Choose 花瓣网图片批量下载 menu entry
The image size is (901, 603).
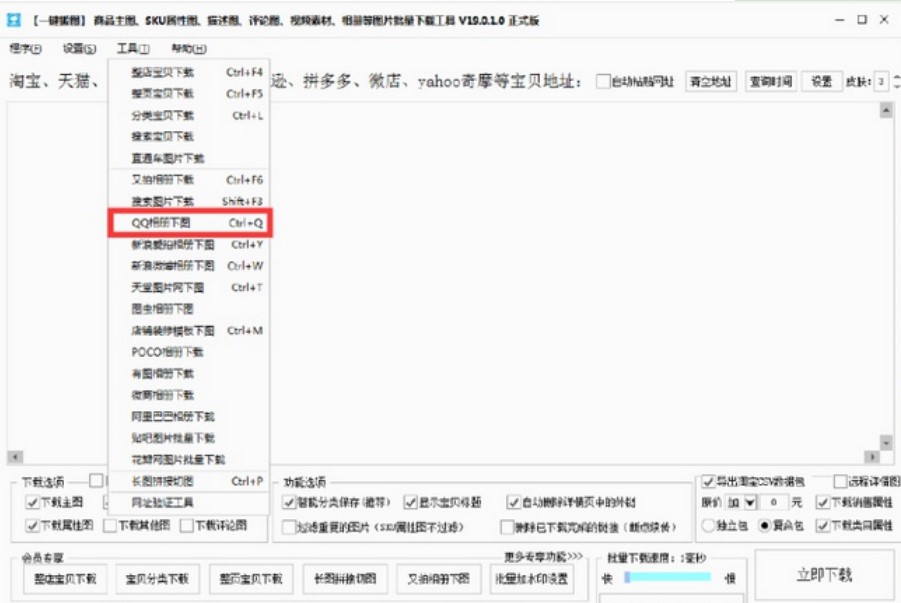(189, 459)
